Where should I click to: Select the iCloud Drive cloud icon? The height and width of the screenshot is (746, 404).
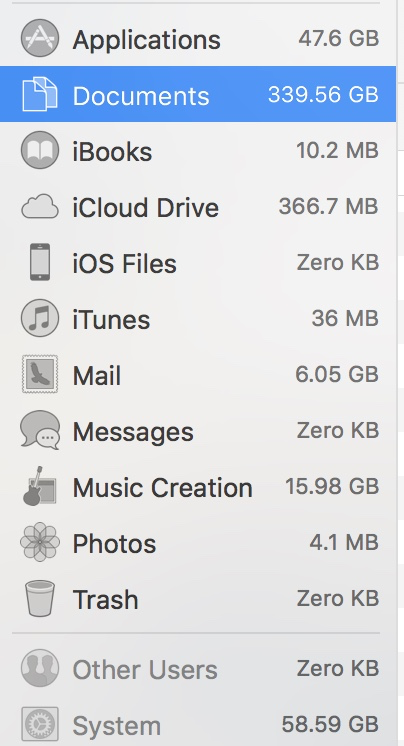[40, 207]
